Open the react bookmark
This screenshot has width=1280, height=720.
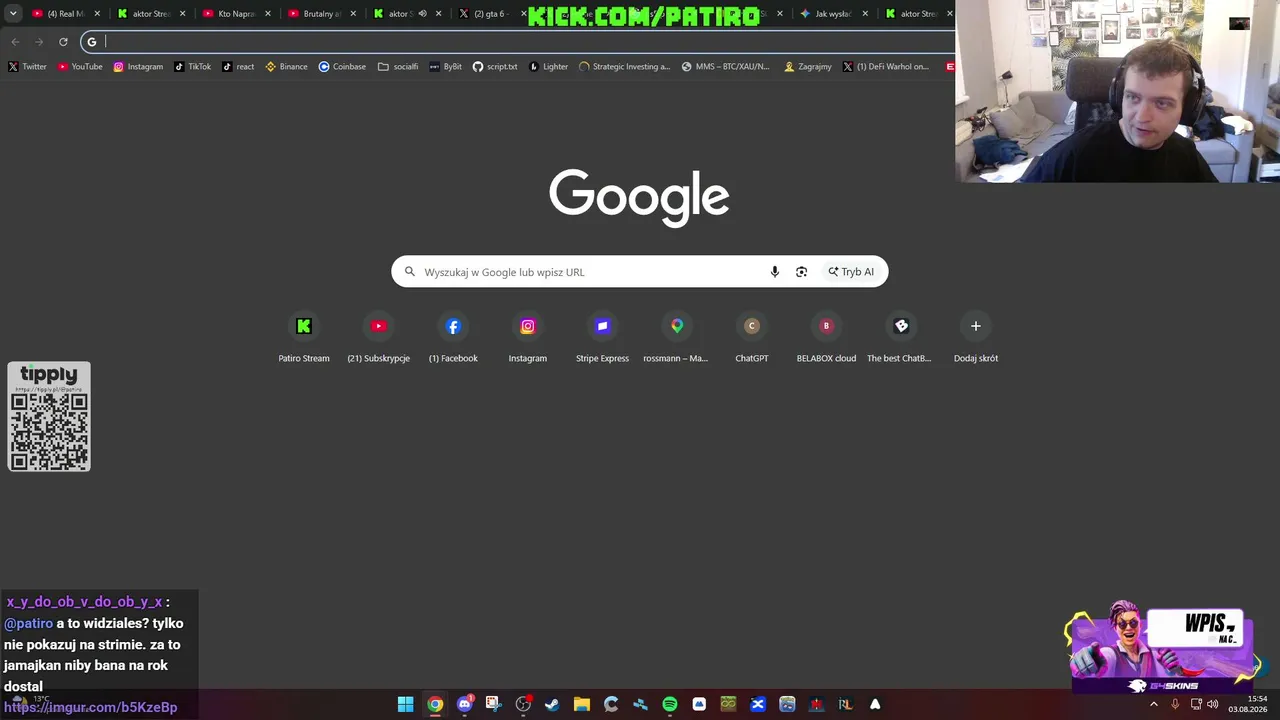click(x=238, y=67)
